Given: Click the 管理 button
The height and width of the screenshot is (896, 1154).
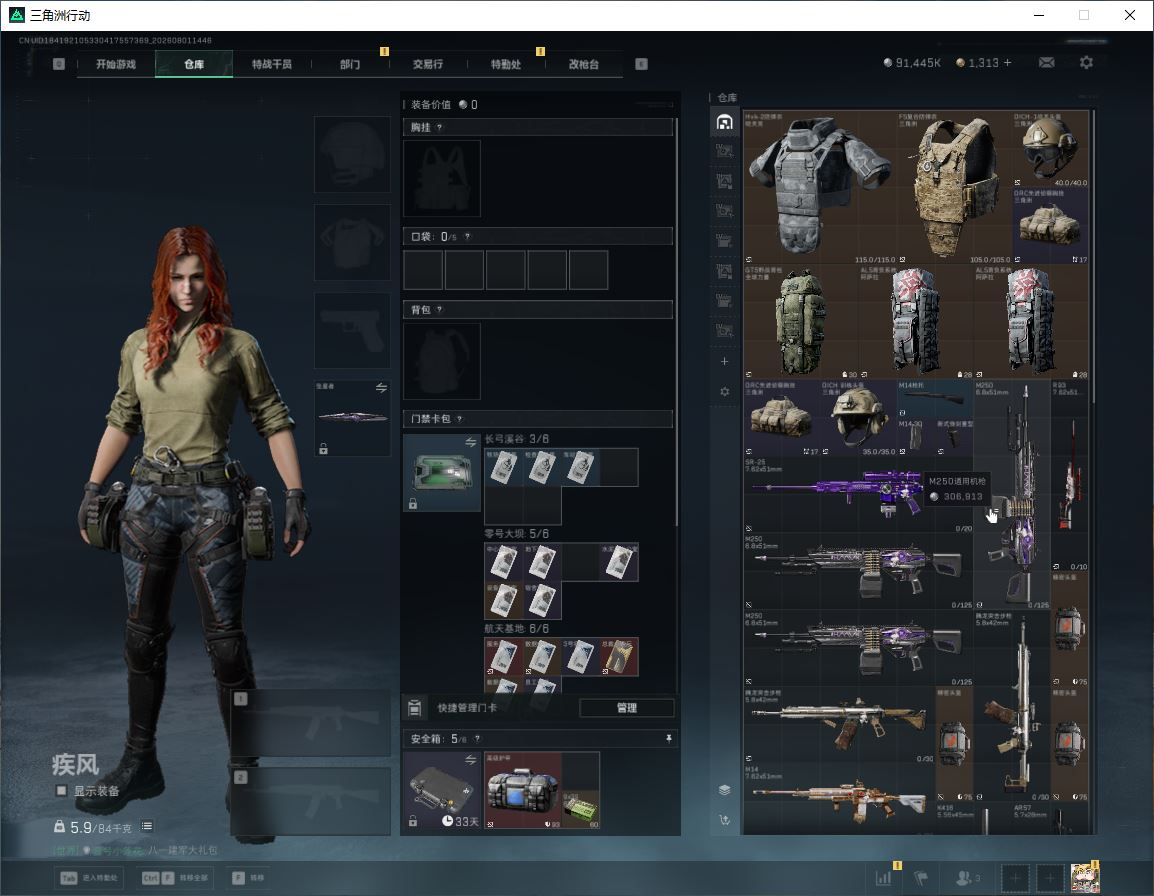Looking at the screenshot, I should tap(626, 708).
